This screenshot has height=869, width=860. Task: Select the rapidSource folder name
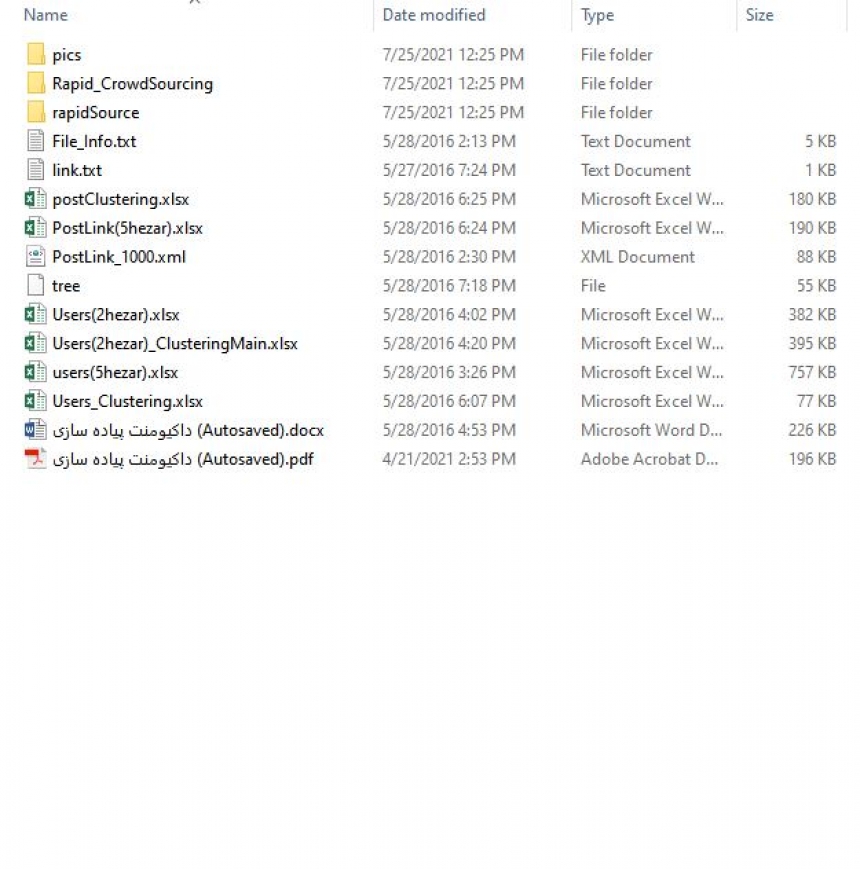(x=95, y=113)
